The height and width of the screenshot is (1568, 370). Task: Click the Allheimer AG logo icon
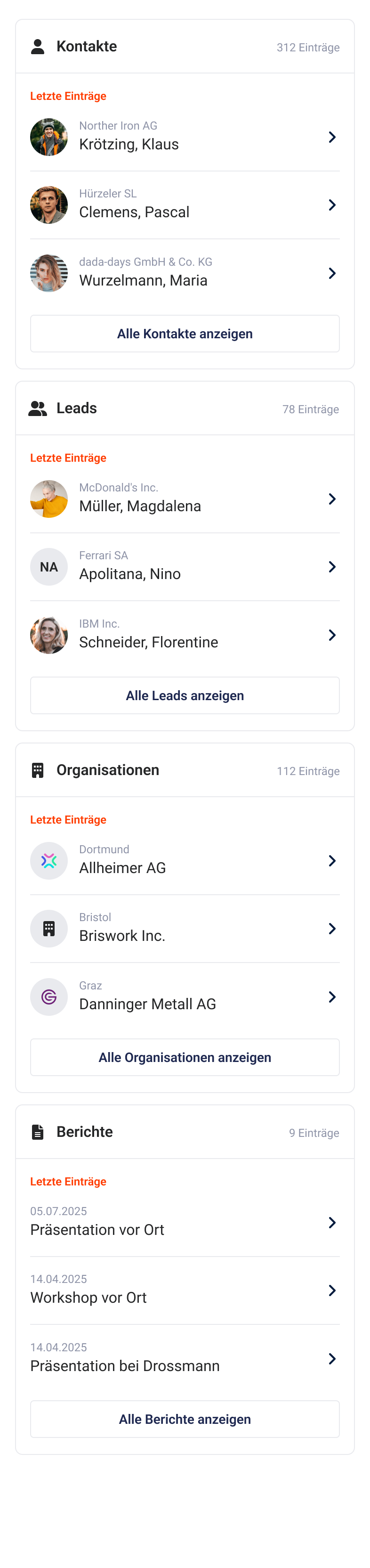(48, 860)
